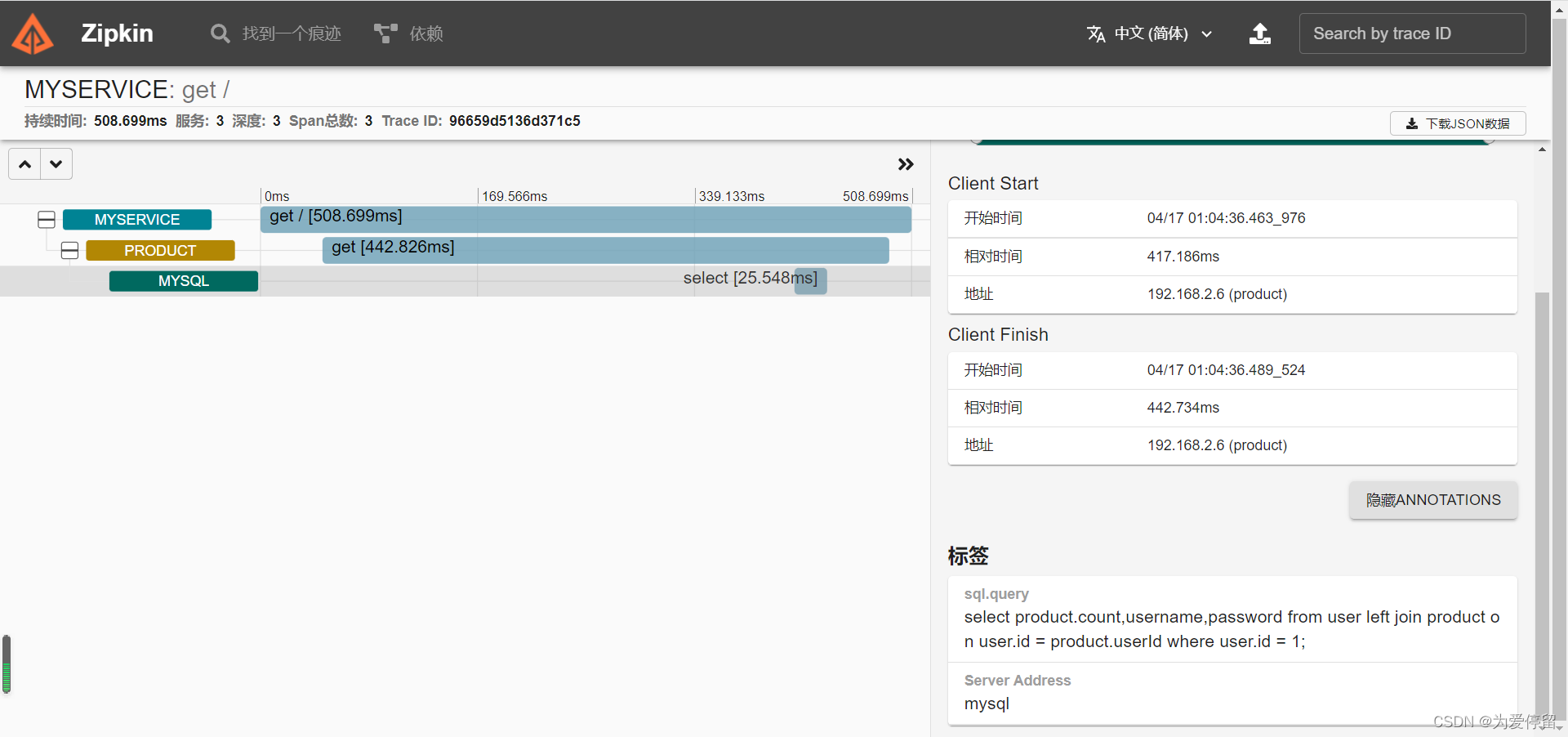Click the dependency graph icon
The image size is (1568, 737).
(x=385, y=33)
